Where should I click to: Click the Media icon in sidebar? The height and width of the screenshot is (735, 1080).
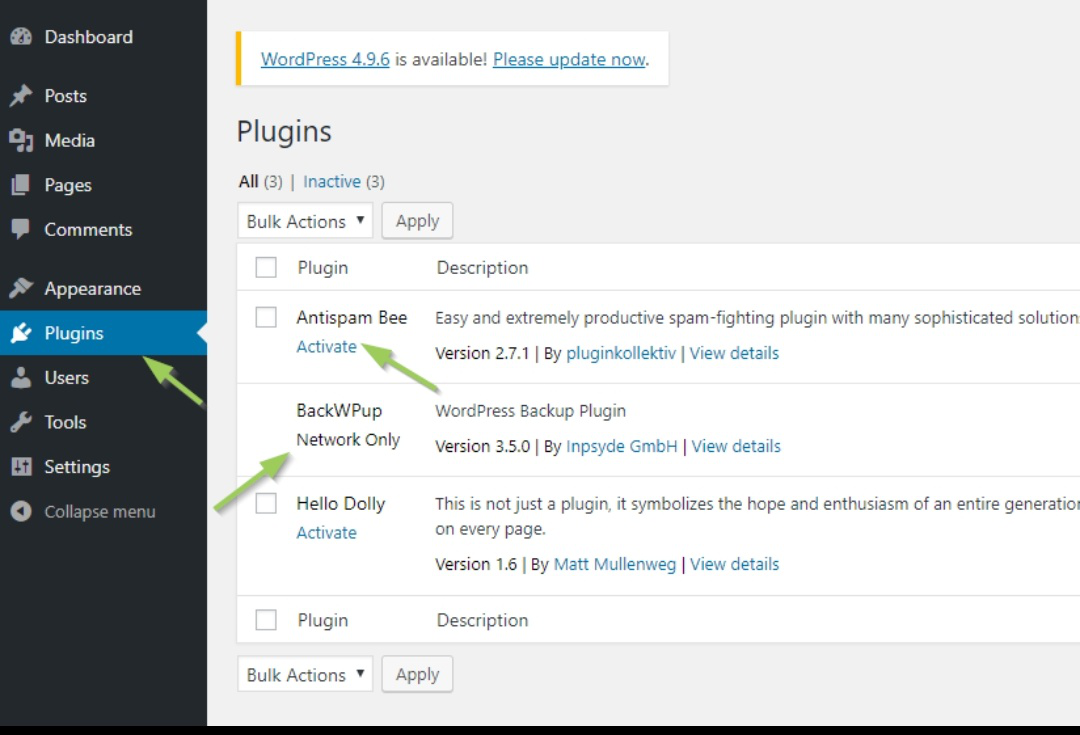[21, 141]
